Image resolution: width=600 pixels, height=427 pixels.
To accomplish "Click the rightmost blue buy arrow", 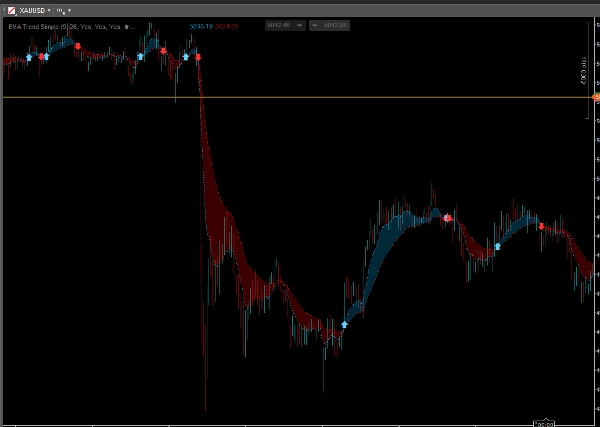I will tap(497, 246).
